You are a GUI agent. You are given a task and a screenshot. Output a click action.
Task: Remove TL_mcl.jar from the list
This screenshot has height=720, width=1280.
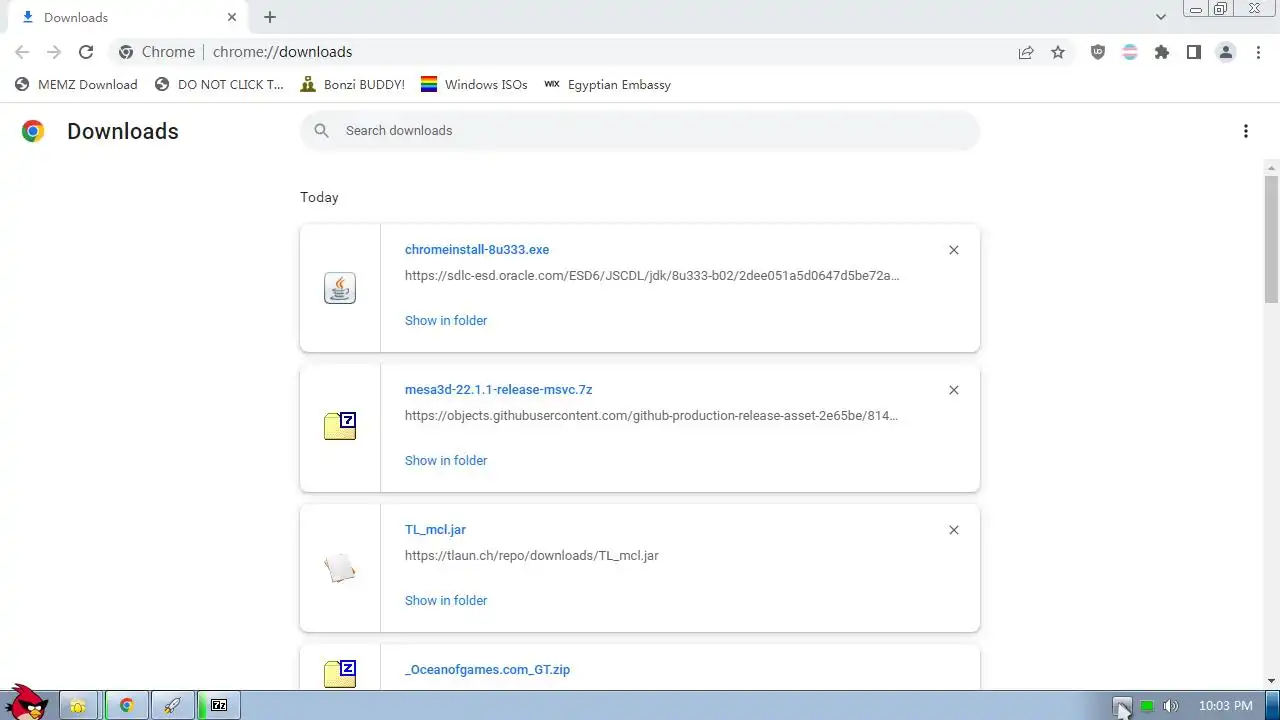coord(954,530)
